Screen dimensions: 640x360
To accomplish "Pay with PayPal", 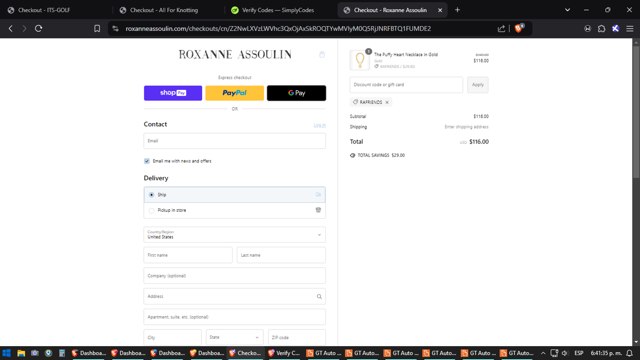I will (235, 93).
